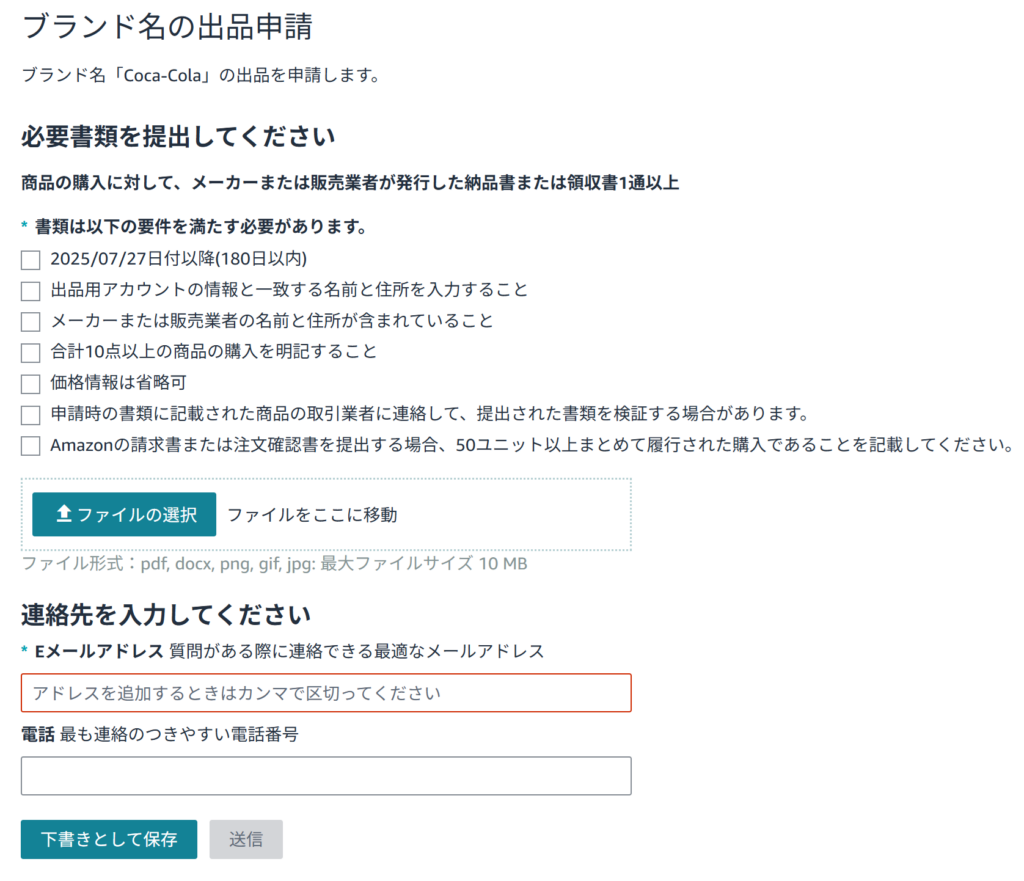Check the 2025/07/27以降(180日以内) checkbox
1024x881 pixels.
tap(30, 259)
